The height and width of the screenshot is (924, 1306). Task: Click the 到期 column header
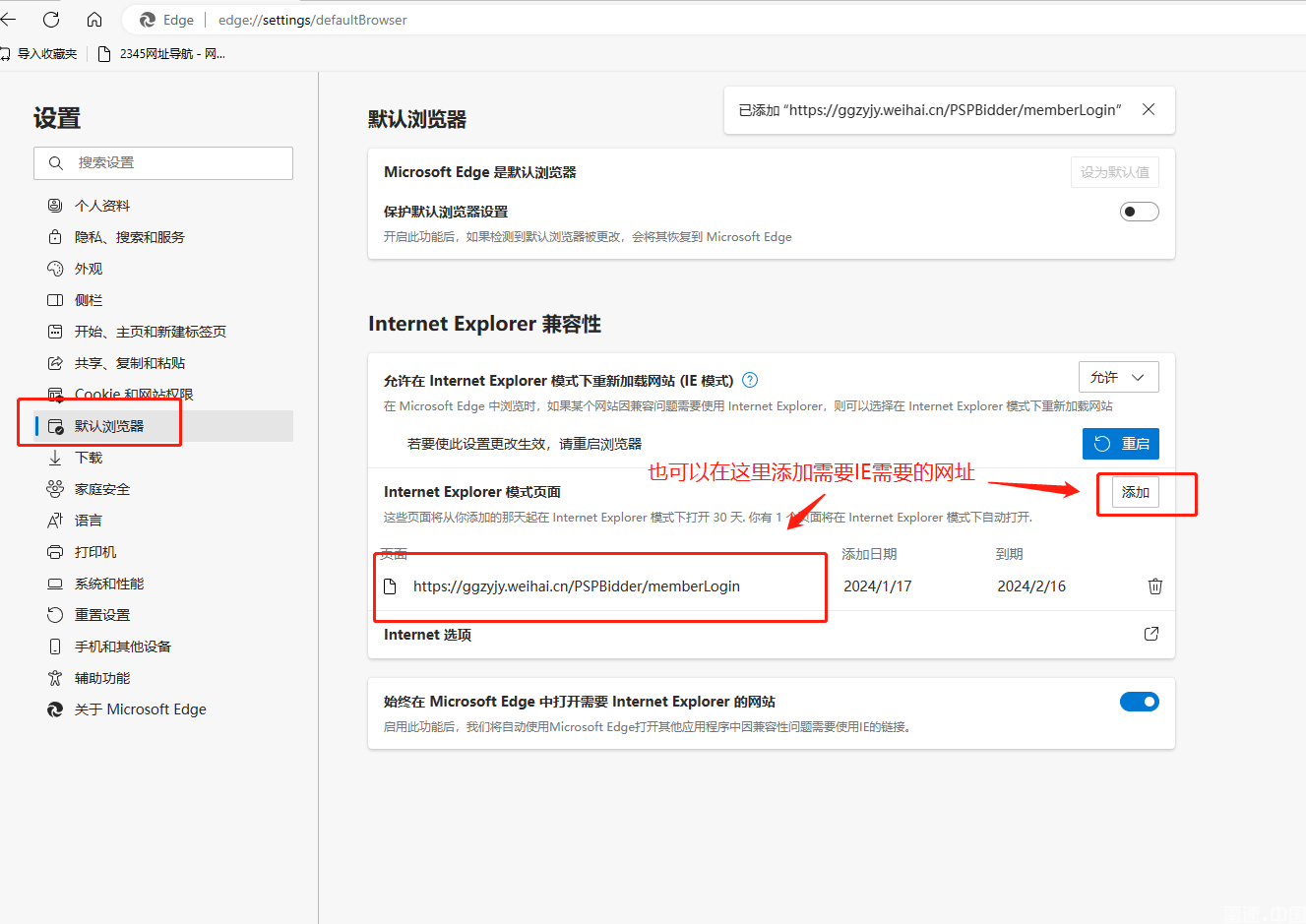(1010, 554)
